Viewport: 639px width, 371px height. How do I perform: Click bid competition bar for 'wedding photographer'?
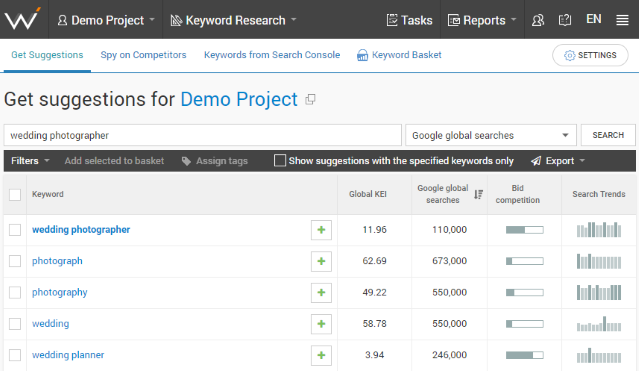click(524, 230)
